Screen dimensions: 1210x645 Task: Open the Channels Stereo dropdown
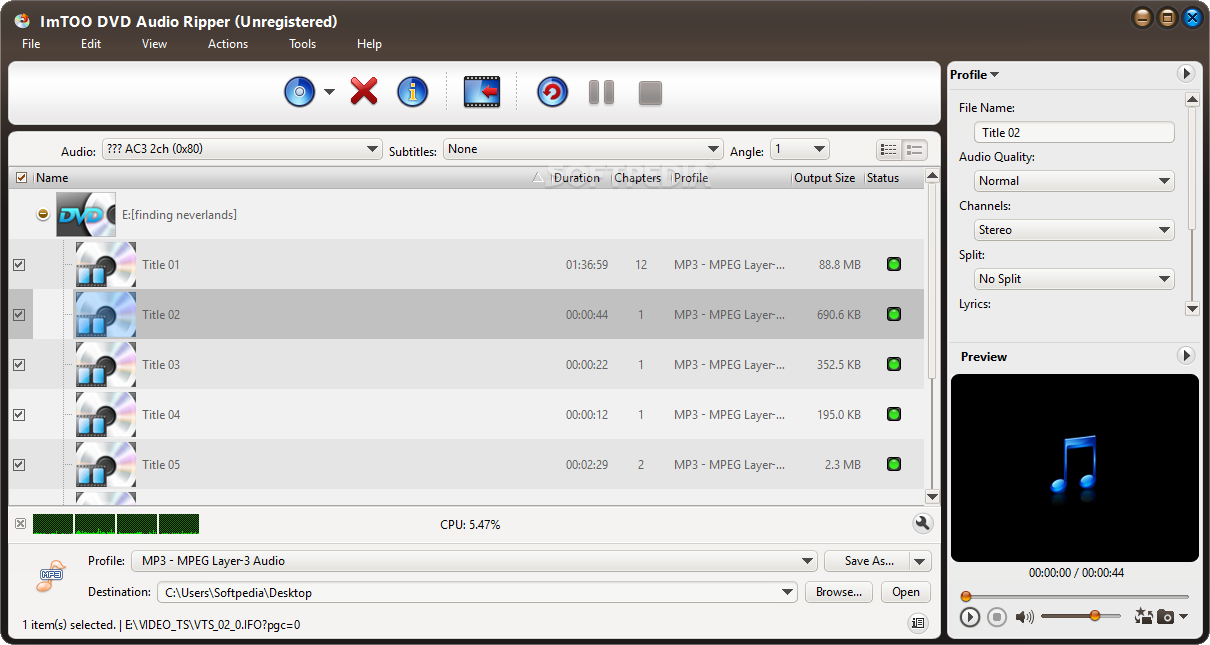(1074, 230)
